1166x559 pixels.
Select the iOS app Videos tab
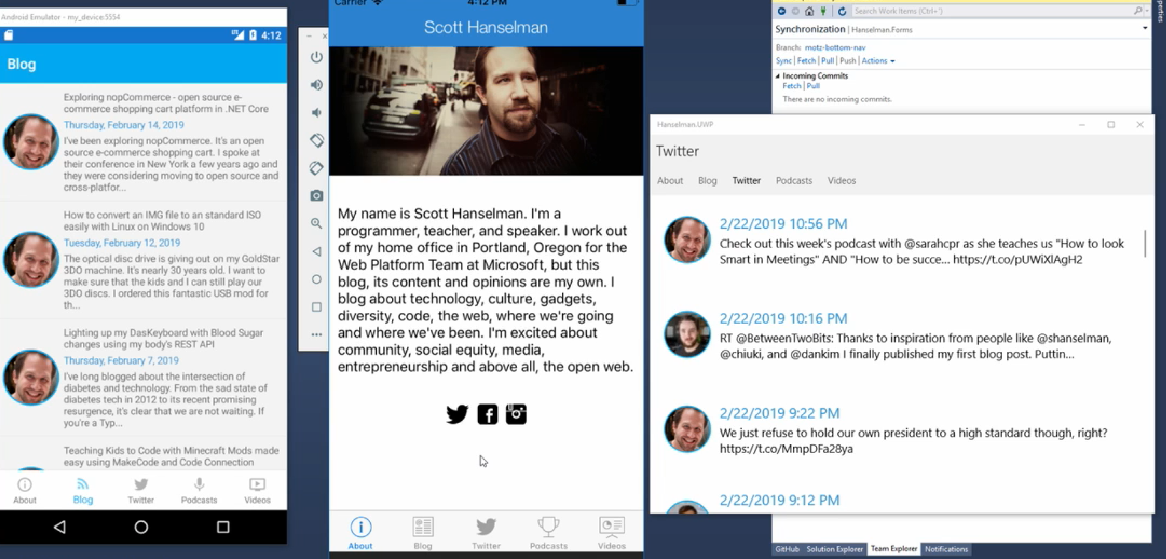point(612,533)
